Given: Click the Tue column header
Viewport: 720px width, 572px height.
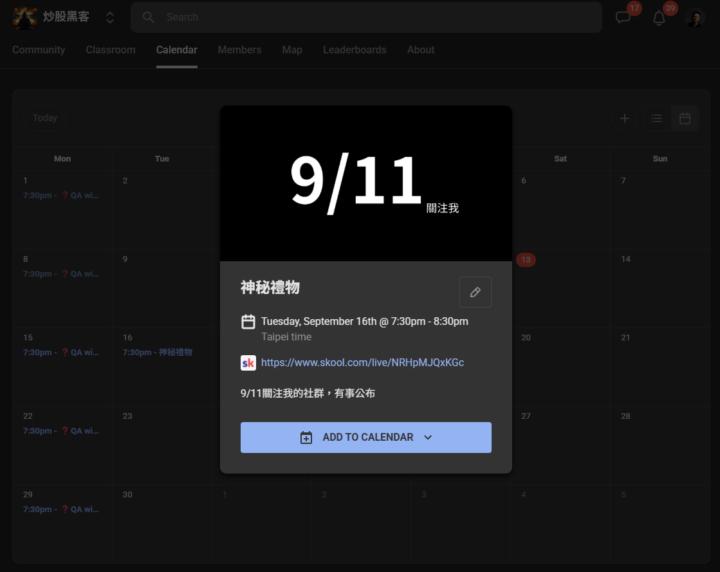Looking at the screenshot, I should (162, 158).
